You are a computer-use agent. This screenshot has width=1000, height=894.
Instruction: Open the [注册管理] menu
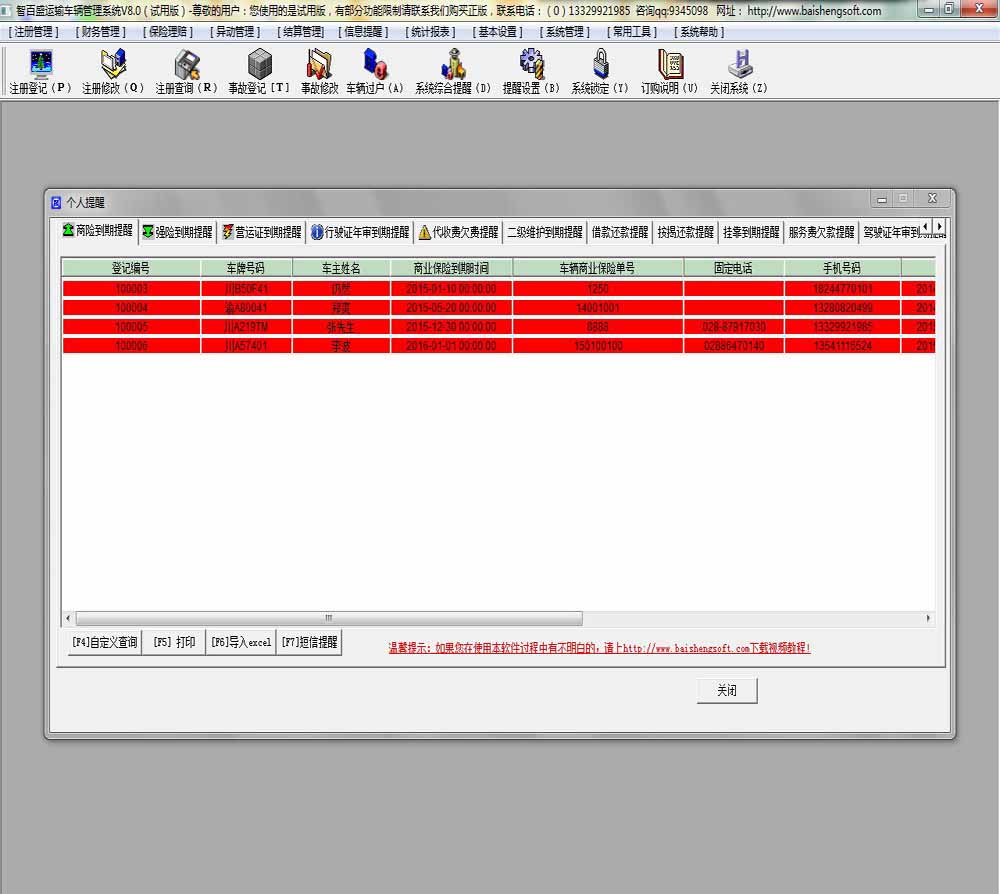point(34,32)
